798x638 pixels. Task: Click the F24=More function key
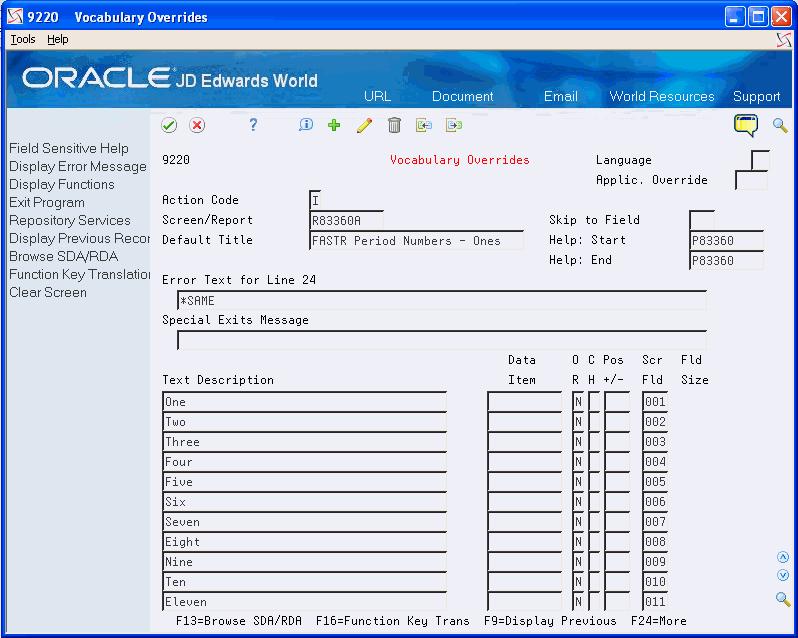tap(659, 621)
